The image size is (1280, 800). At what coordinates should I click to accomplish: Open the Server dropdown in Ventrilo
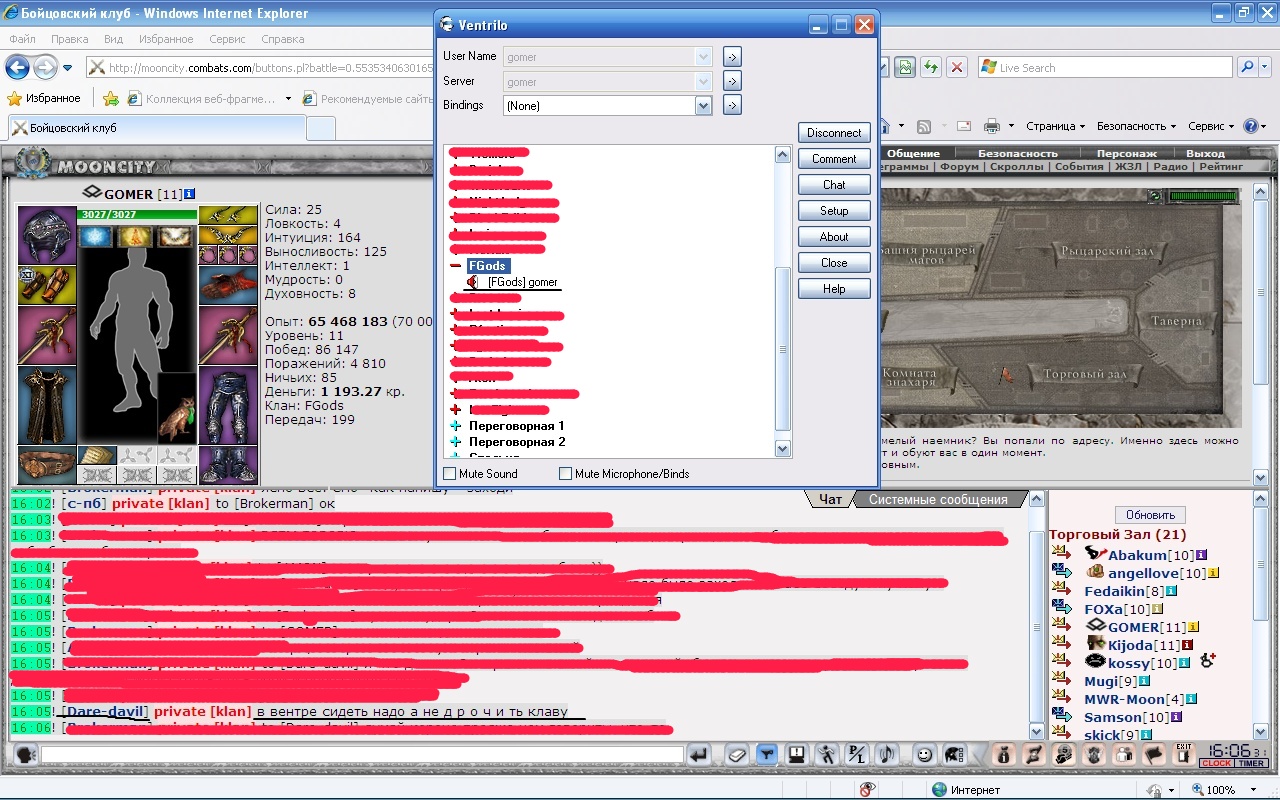point(703,81)
